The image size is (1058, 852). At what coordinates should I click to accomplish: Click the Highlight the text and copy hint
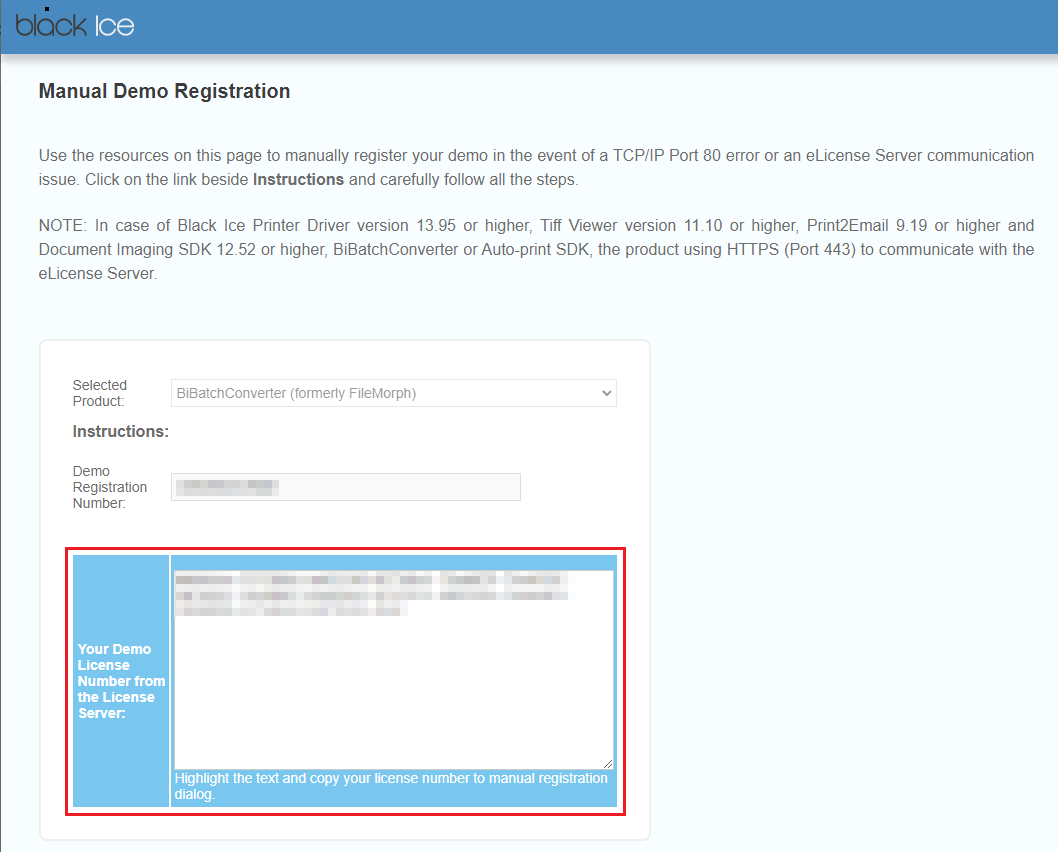391,786
